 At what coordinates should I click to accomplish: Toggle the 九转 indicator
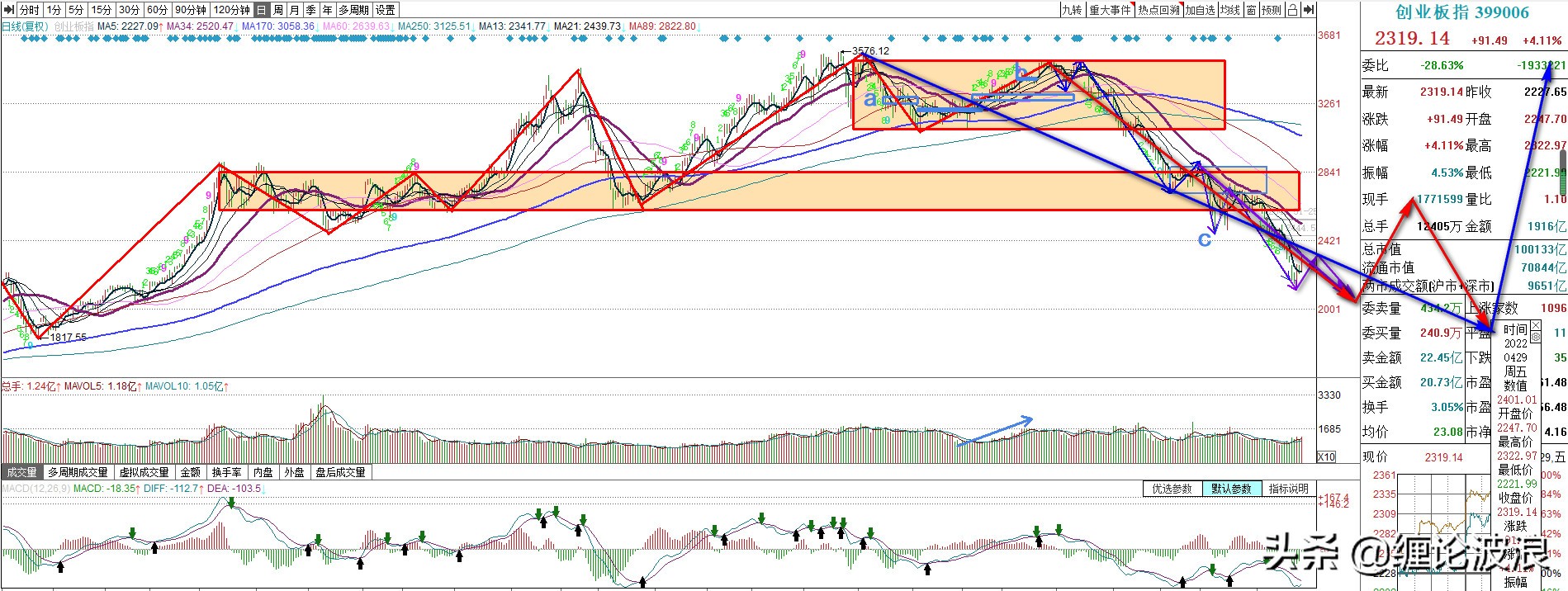point(1072,10)
